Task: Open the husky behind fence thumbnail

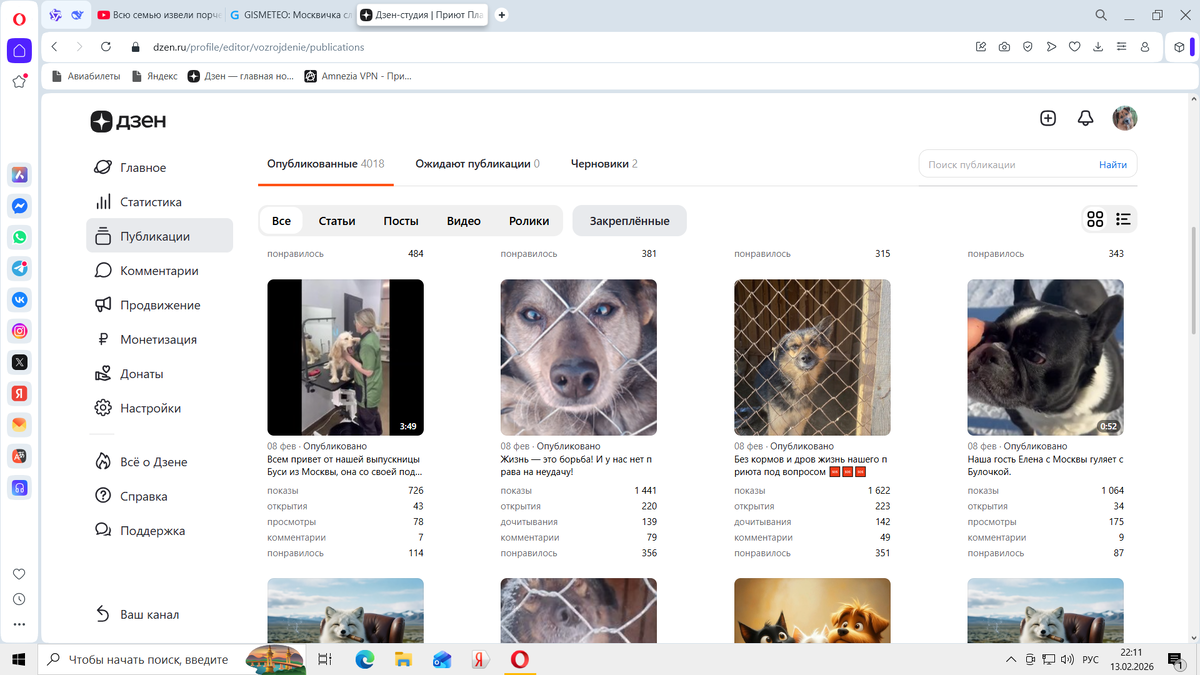Action: tap(579, 357)
